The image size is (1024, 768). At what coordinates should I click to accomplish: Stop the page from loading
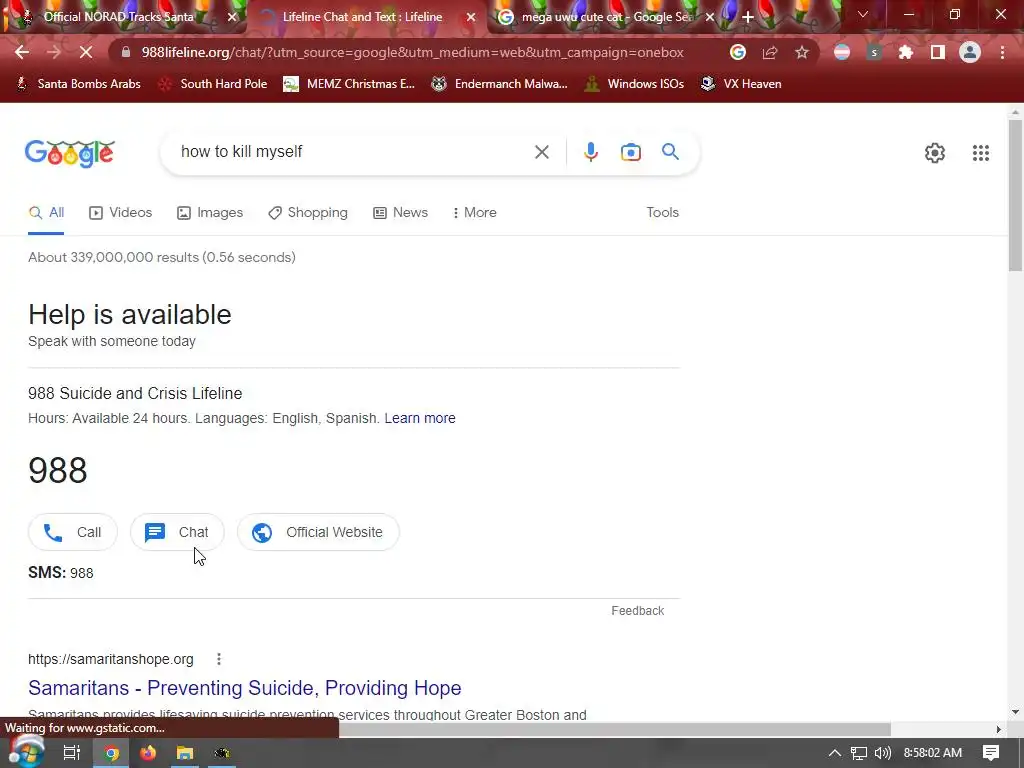click(x=86, y=52)
